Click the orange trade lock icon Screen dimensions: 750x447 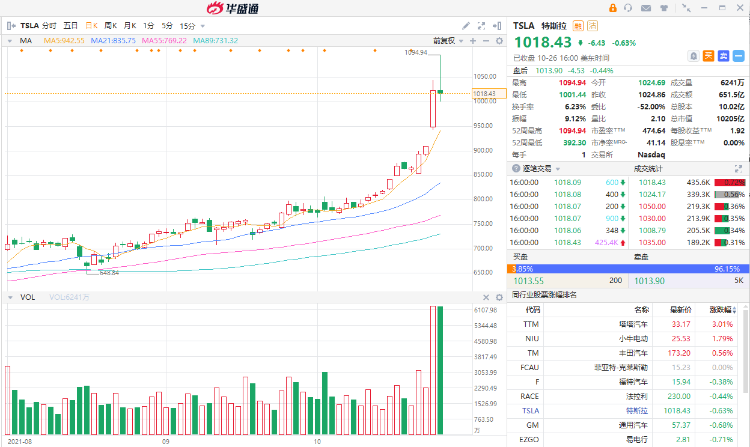[x=613, y=8]
